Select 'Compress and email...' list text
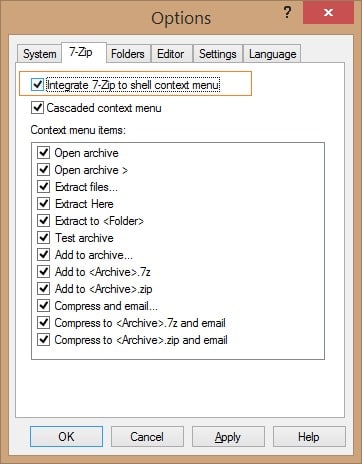Screen dimensions: 362x464 tap(106, 306)
